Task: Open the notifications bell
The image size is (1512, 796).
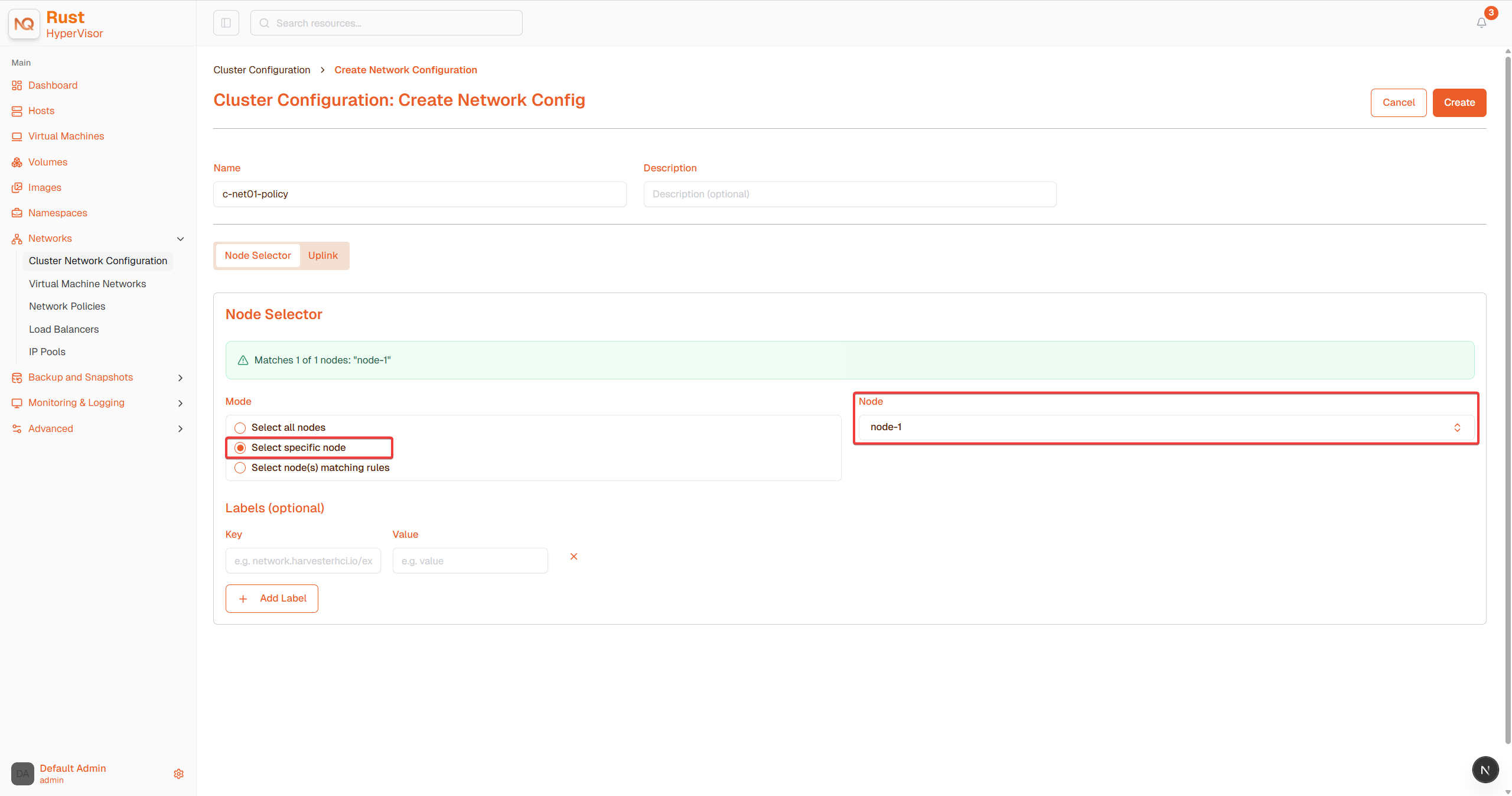Action: (x=1481, y=23)
